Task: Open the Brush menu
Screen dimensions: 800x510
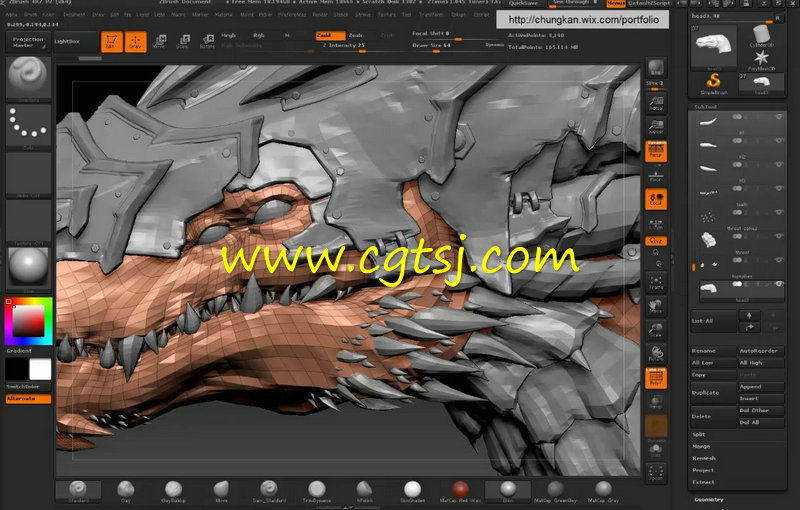Action: [30, 15]
